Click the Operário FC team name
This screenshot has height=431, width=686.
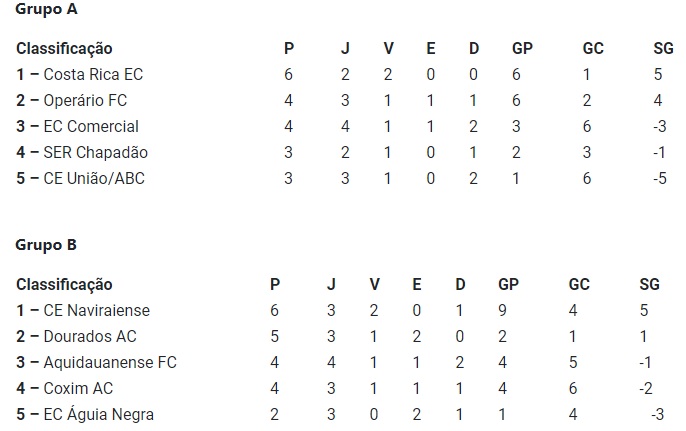85,100
